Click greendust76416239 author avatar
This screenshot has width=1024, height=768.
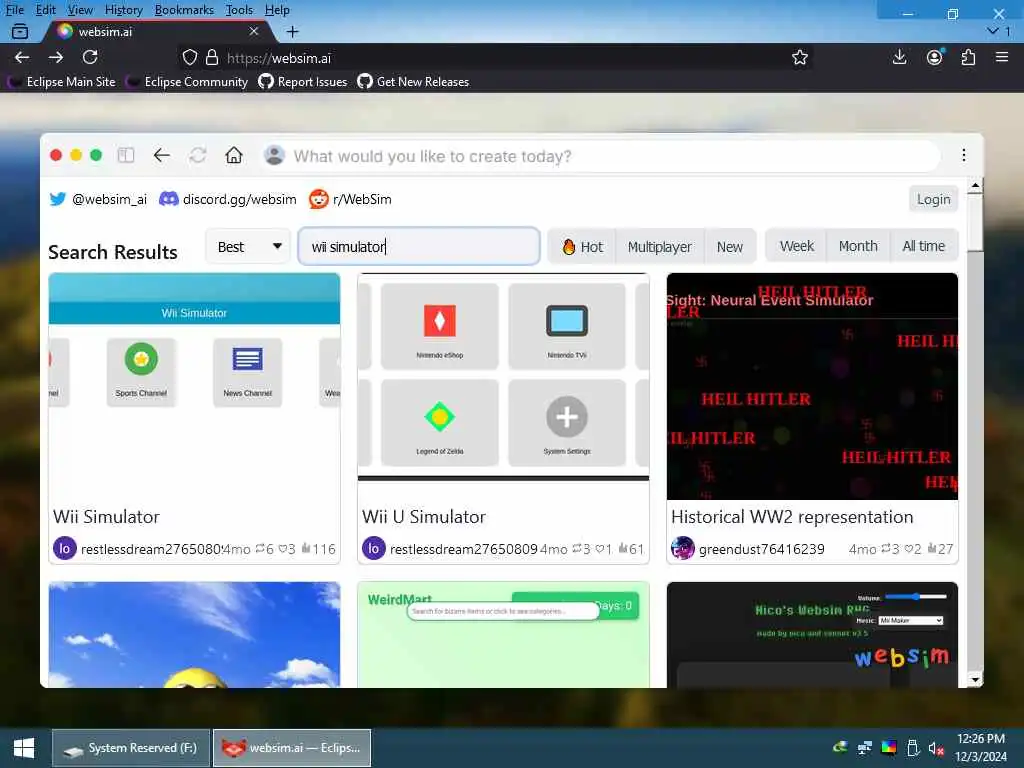[682, 549]
